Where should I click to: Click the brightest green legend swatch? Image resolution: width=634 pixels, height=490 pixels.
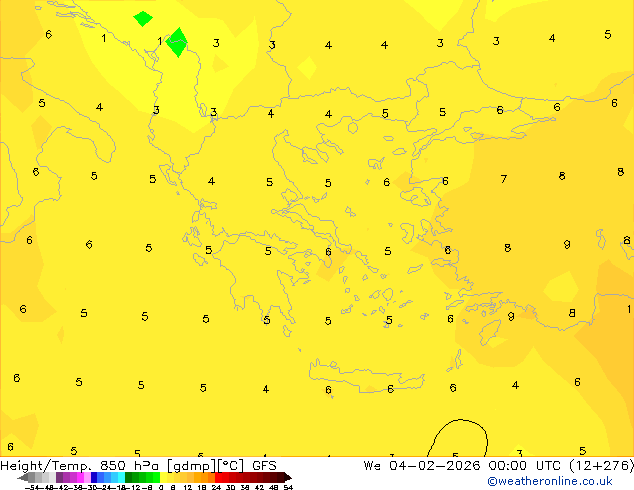[156, 477]
